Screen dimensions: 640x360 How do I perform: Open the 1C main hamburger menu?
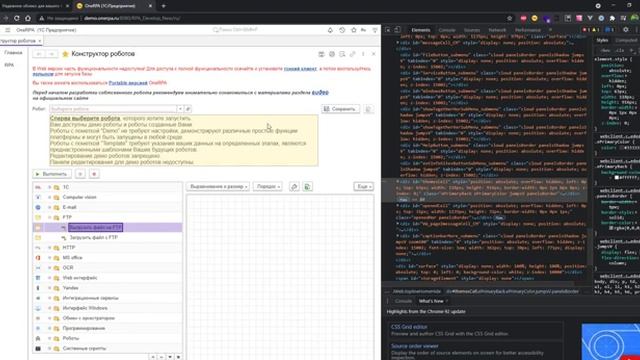click(8, 30)
